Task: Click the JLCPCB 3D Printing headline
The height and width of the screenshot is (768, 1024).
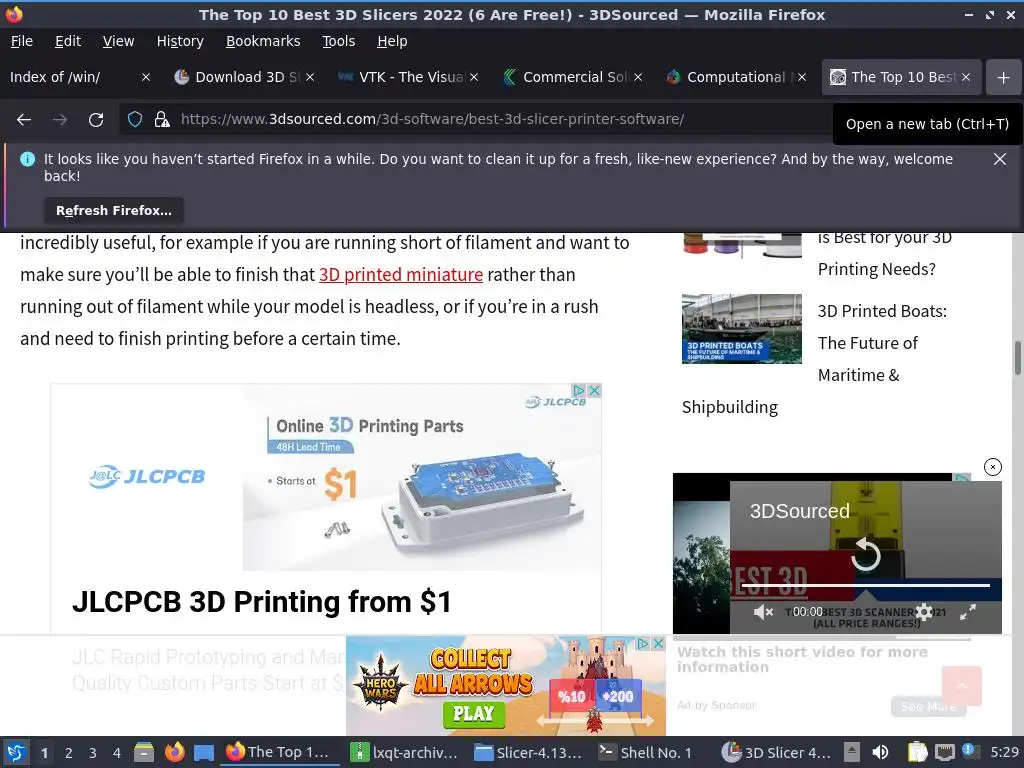Action: [x=262, y=601]
